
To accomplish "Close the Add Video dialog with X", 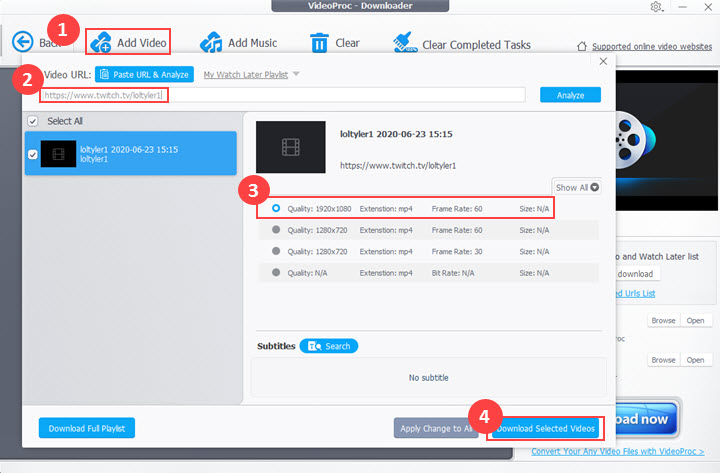I will 603,61.
